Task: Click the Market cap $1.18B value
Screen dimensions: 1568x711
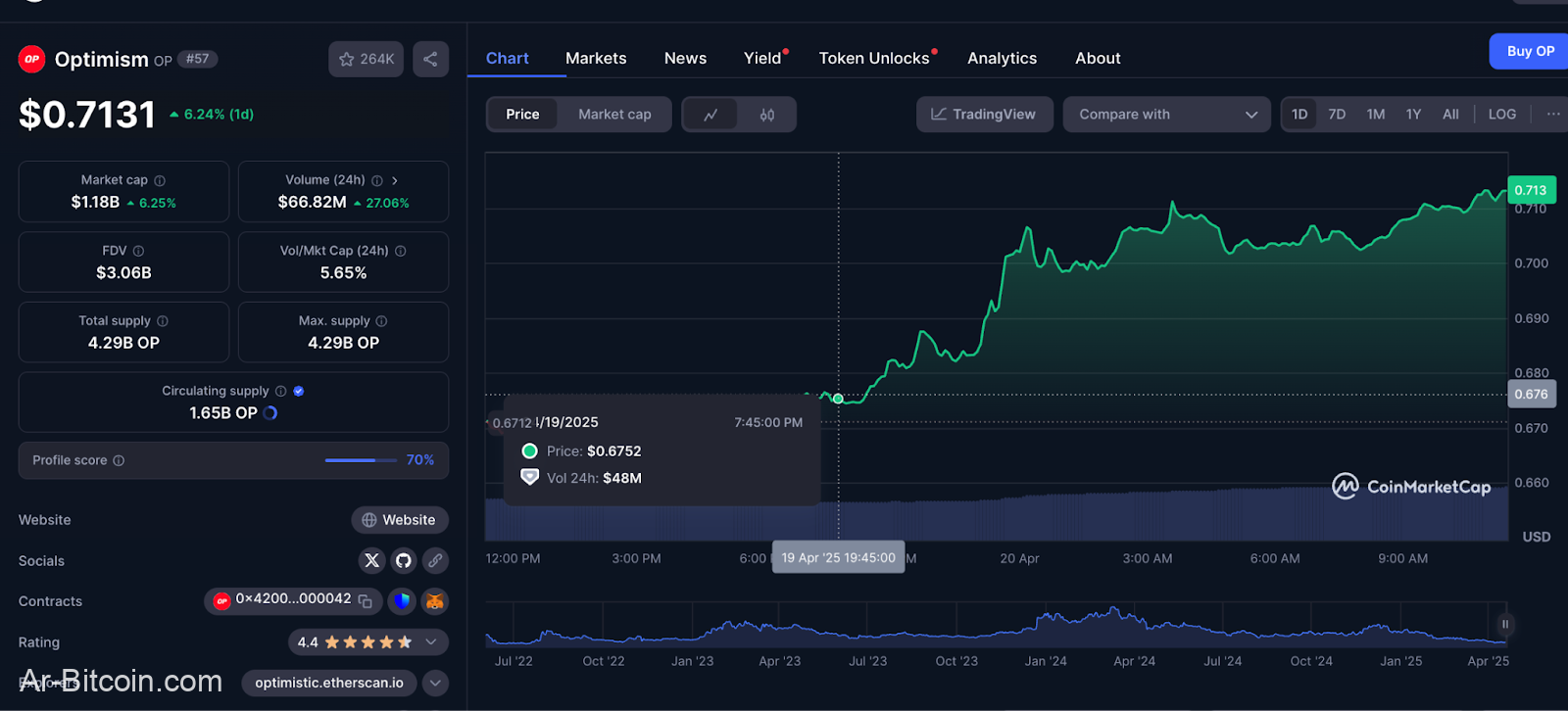Action: pos(95,203)
